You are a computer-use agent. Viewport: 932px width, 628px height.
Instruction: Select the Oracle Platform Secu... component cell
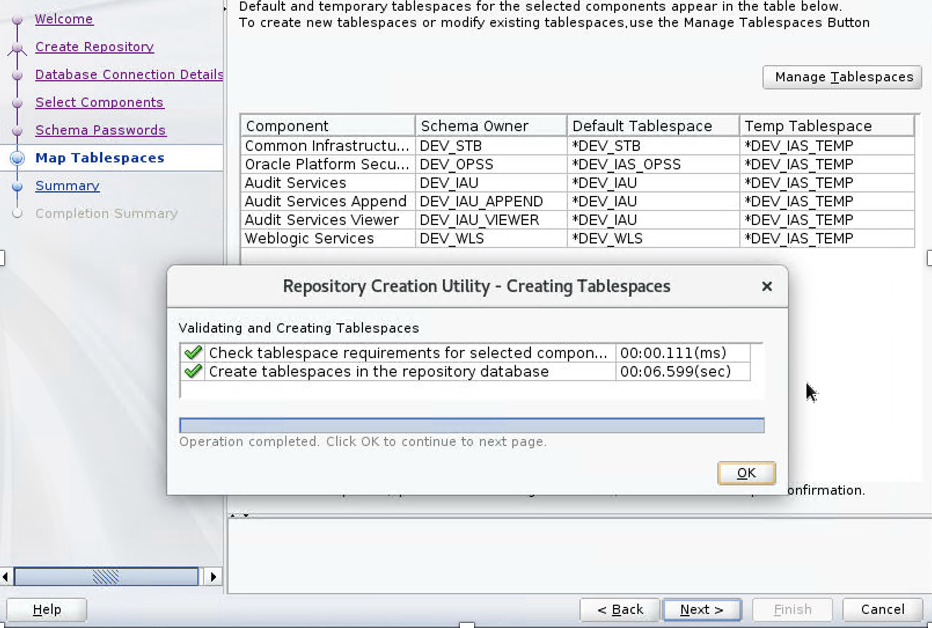328,165
